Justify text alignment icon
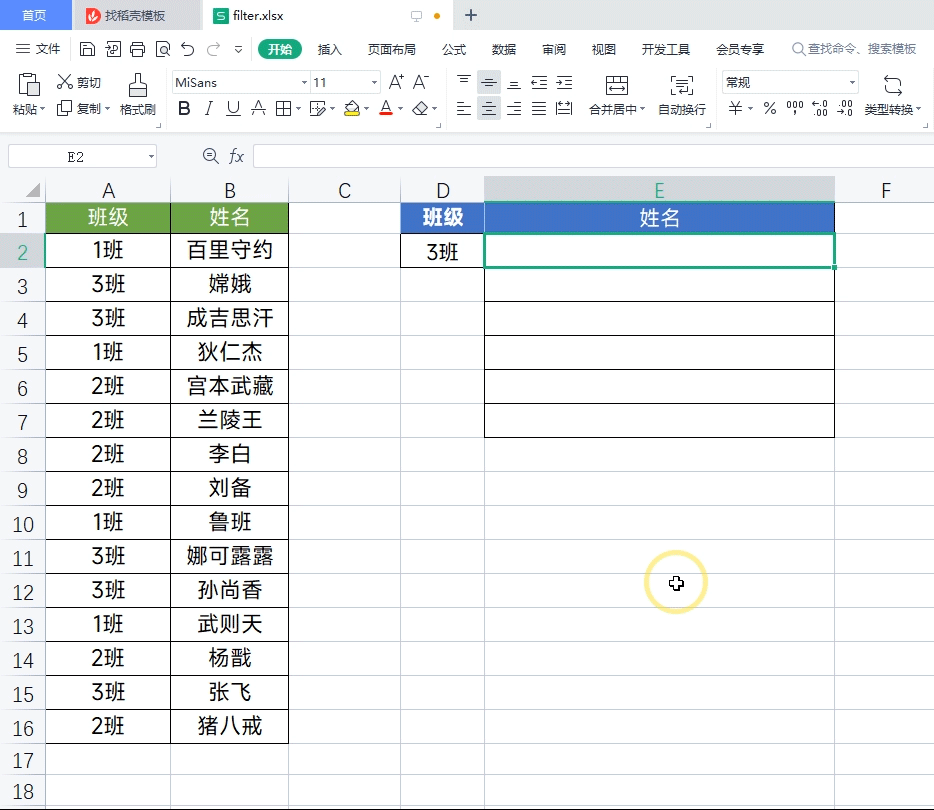 pyautogui.click(x=539, y=108)
